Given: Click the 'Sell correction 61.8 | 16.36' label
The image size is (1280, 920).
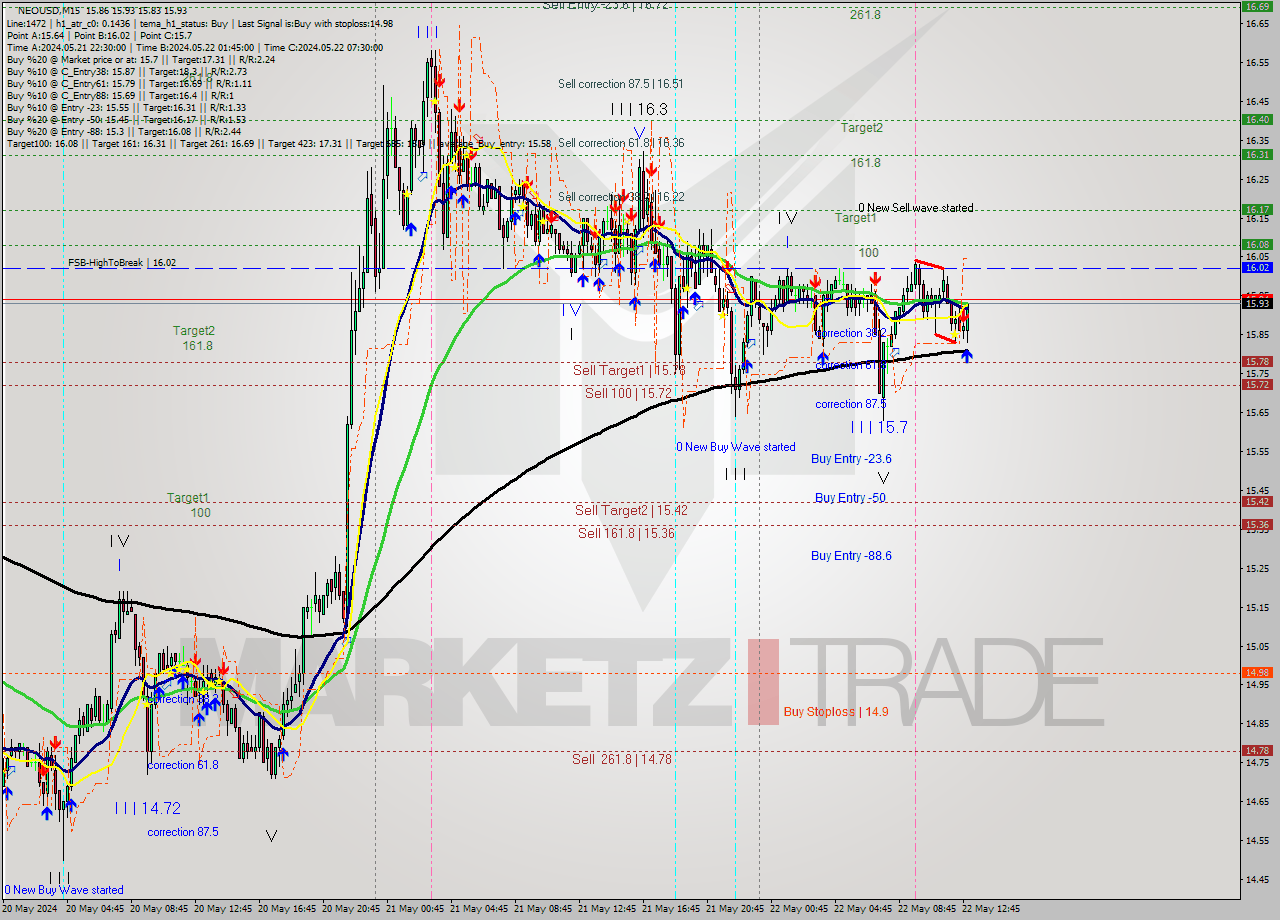Looking at the screenshot, I should point(621,143).
